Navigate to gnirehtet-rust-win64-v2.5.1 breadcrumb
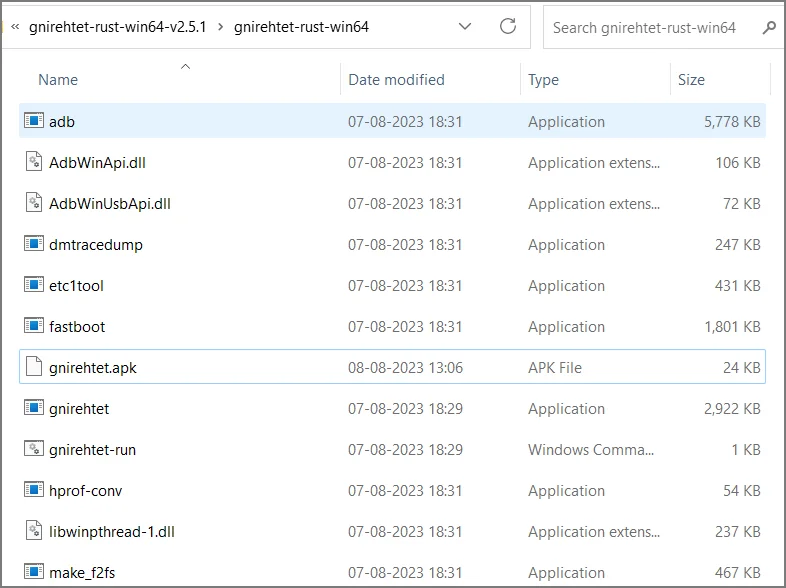786x588 pixels. pos(117,27)
